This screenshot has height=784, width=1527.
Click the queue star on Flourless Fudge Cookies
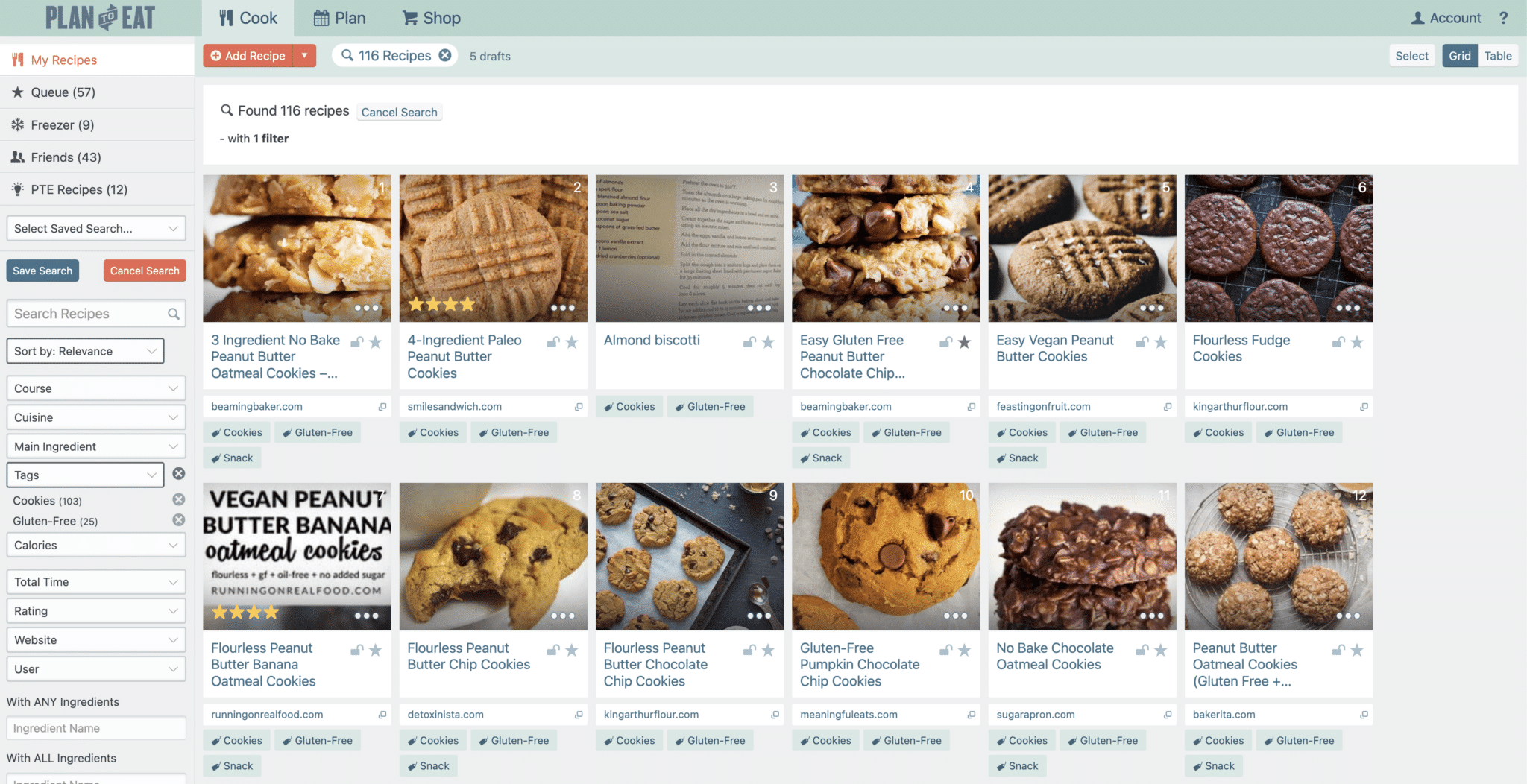[1357, 342]
